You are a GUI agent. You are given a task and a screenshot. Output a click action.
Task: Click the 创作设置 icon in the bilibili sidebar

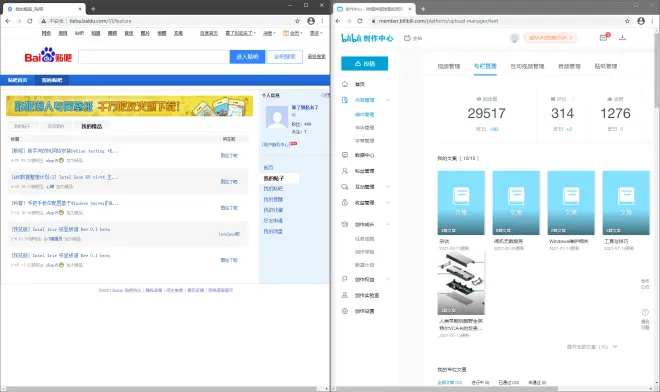pos(345,311)
